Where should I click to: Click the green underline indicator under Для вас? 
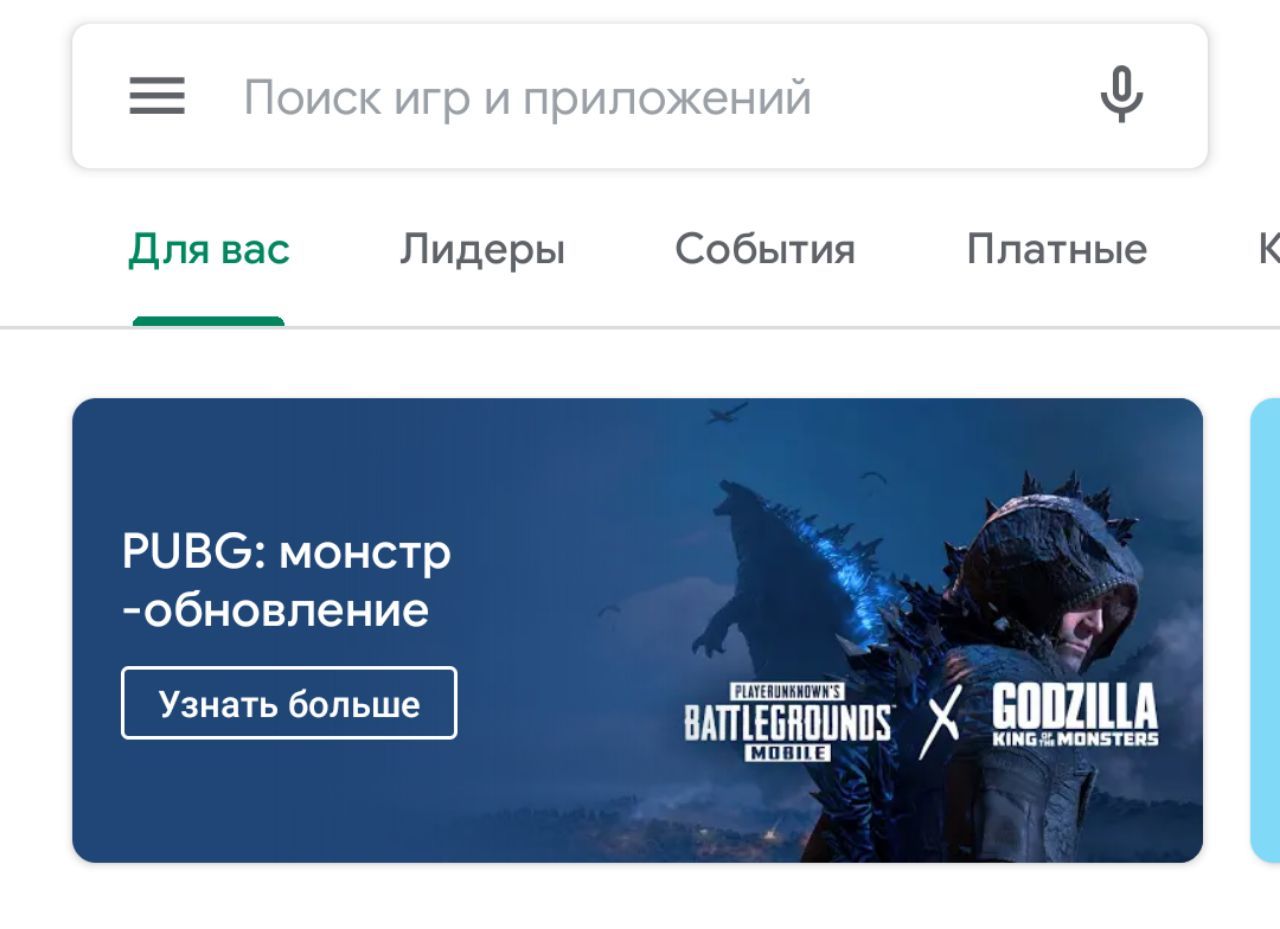(x=208, y=321)
